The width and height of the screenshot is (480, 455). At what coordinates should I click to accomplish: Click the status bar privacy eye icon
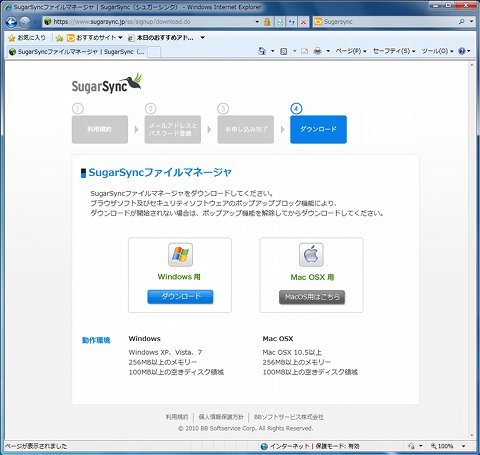coord(411,446)
